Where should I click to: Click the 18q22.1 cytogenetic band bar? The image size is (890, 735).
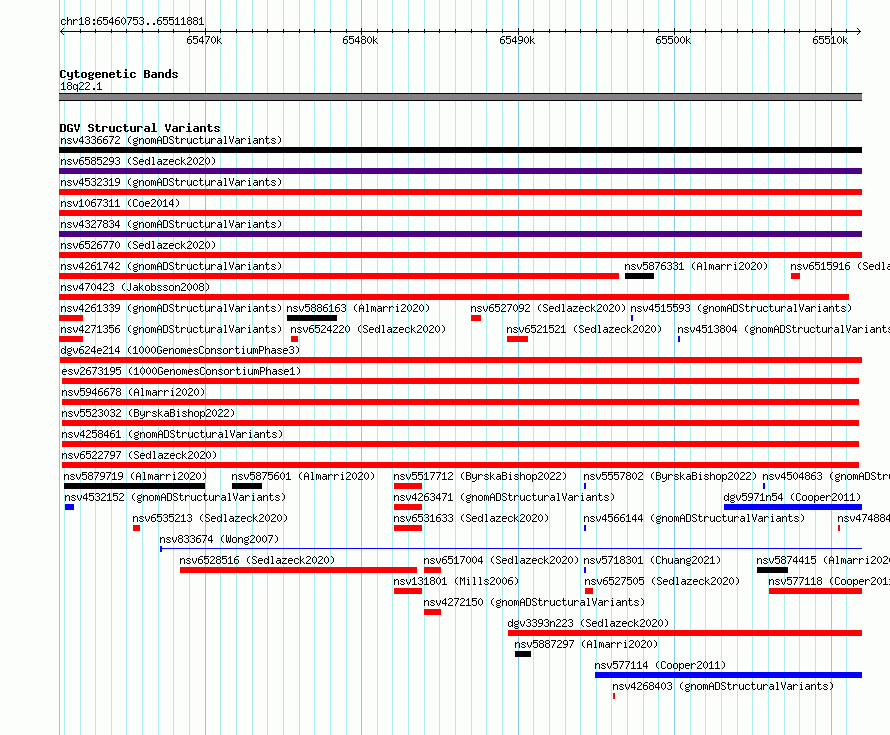(460, 97)
